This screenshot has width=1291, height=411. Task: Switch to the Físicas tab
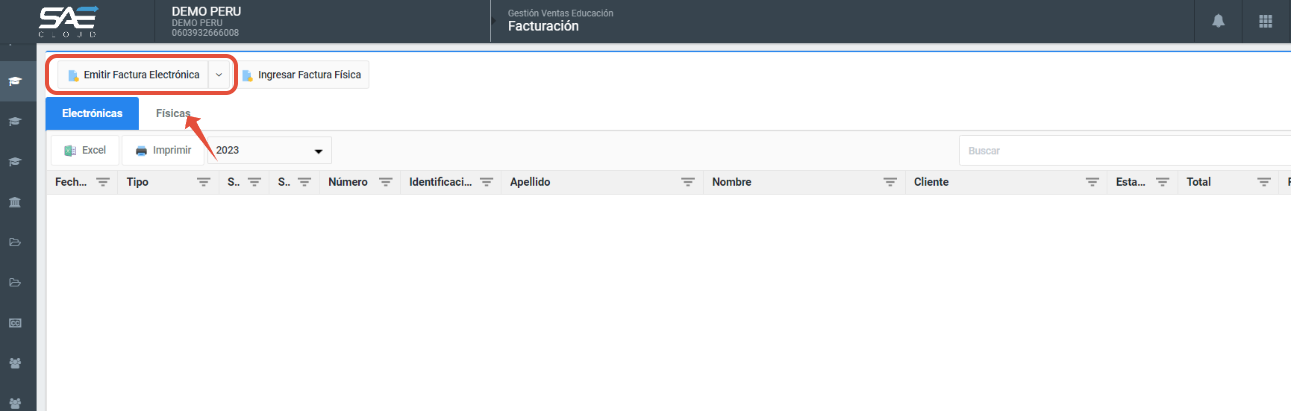coord(173,114)
